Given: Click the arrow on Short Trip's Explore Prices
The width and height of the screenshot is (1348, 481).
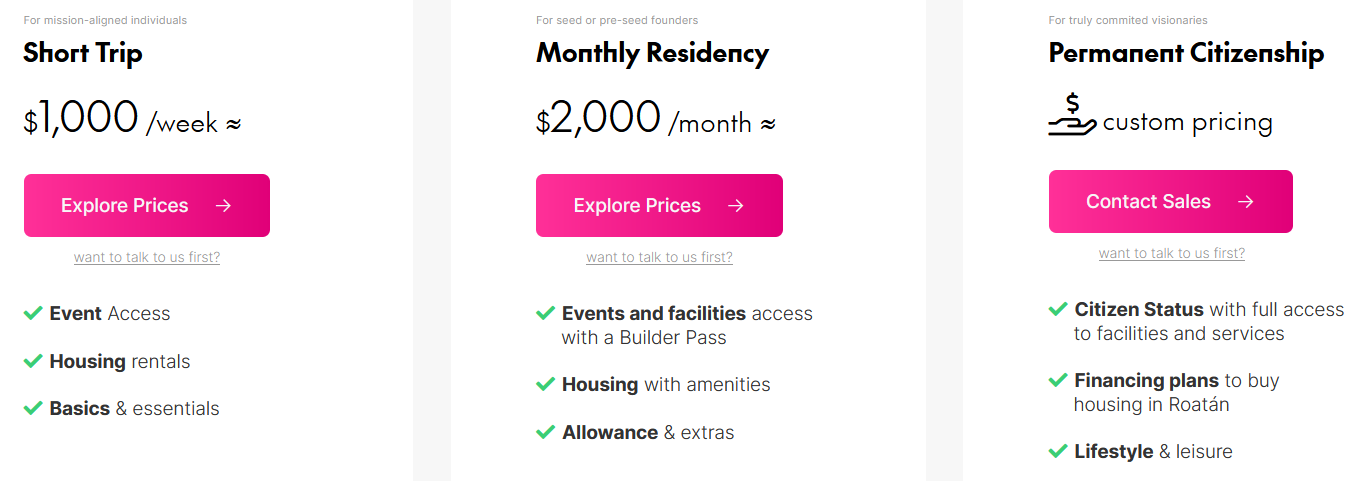Looking at the screenshot, I should click(x=223, y=206).
